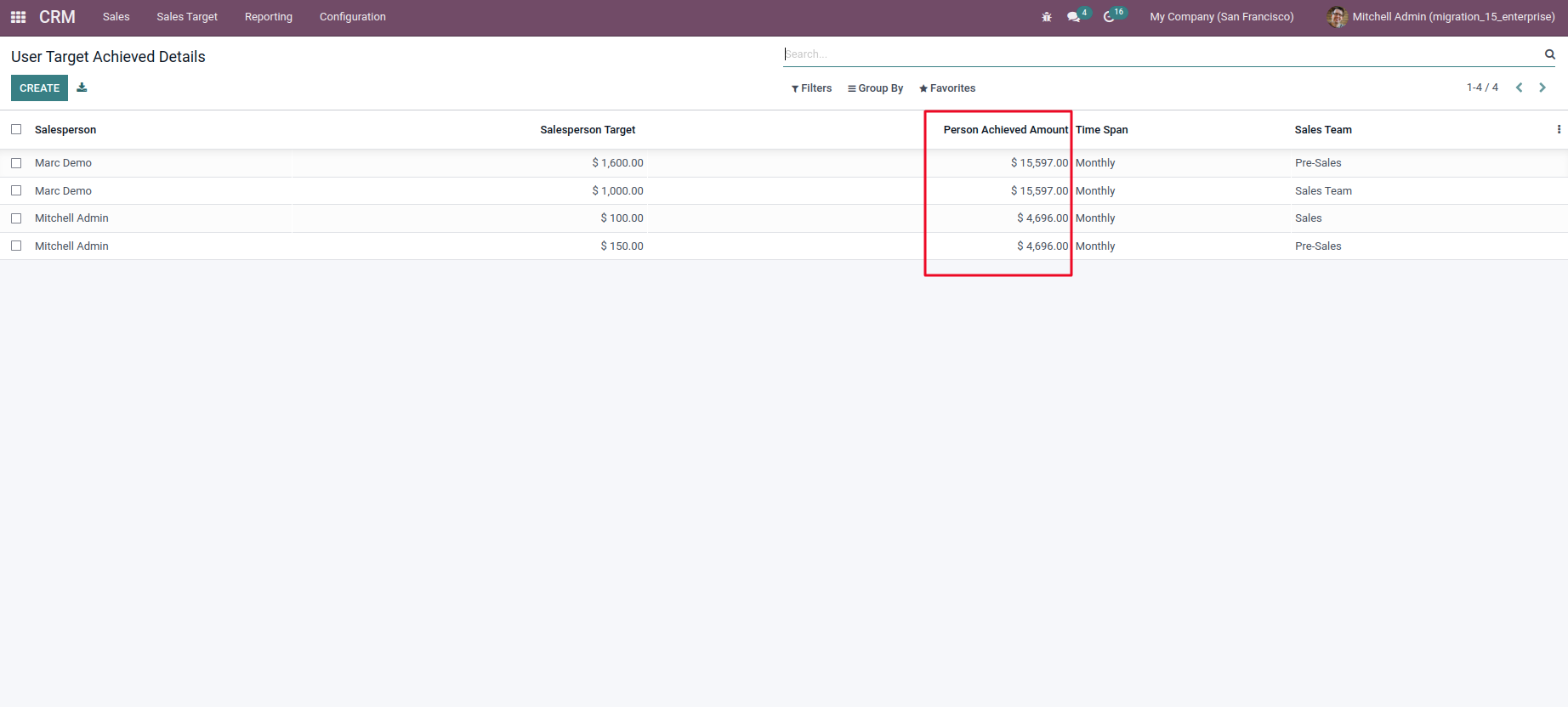Open My Company (San Francisco) switcher
Screen dimensions: 1568x707
(1222, 17)
